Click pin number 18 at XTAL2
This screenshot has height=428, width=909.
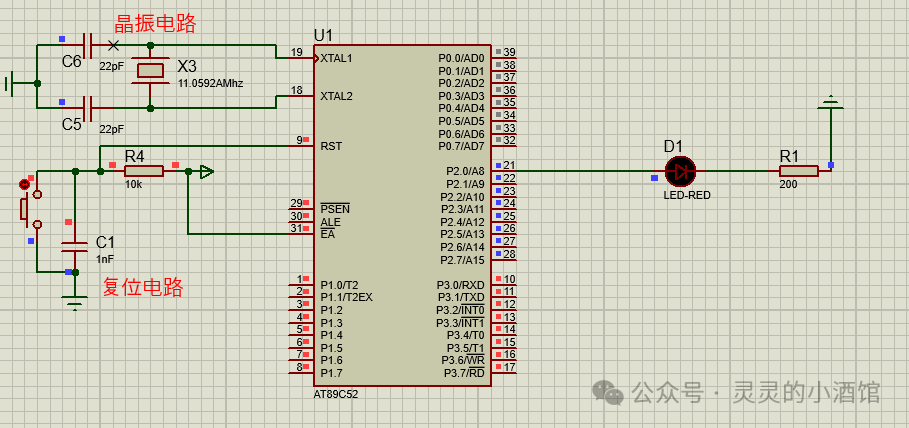pos(297,90)
